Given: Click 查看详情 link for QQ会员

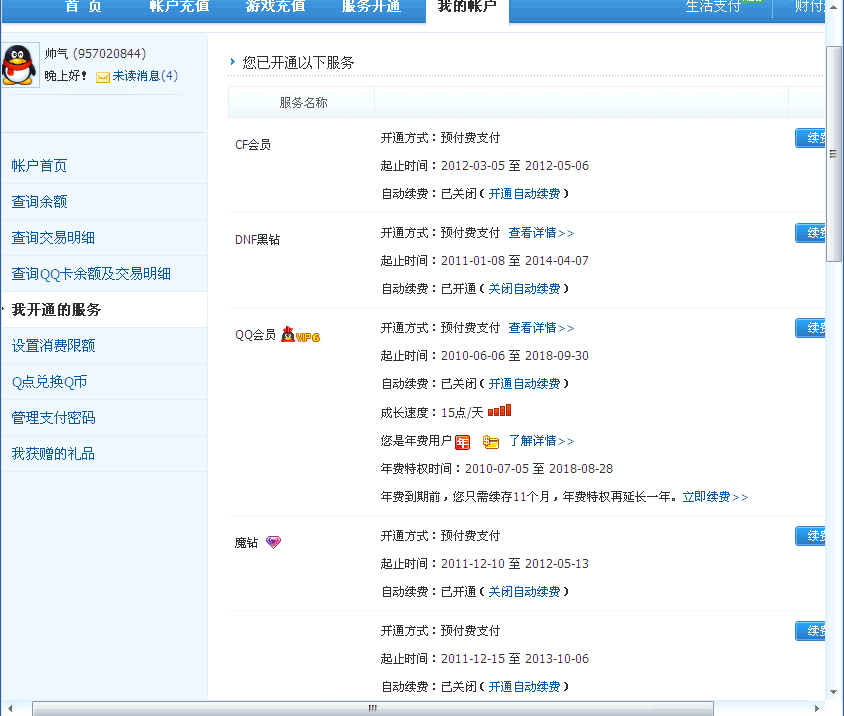Looking at the screenshot, I should 541,328.
